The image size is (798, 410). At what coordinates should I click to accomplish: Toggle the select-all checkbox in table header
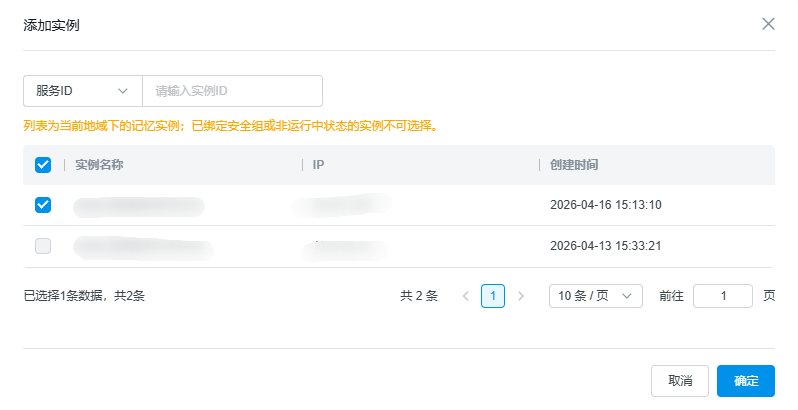(43, 165)
